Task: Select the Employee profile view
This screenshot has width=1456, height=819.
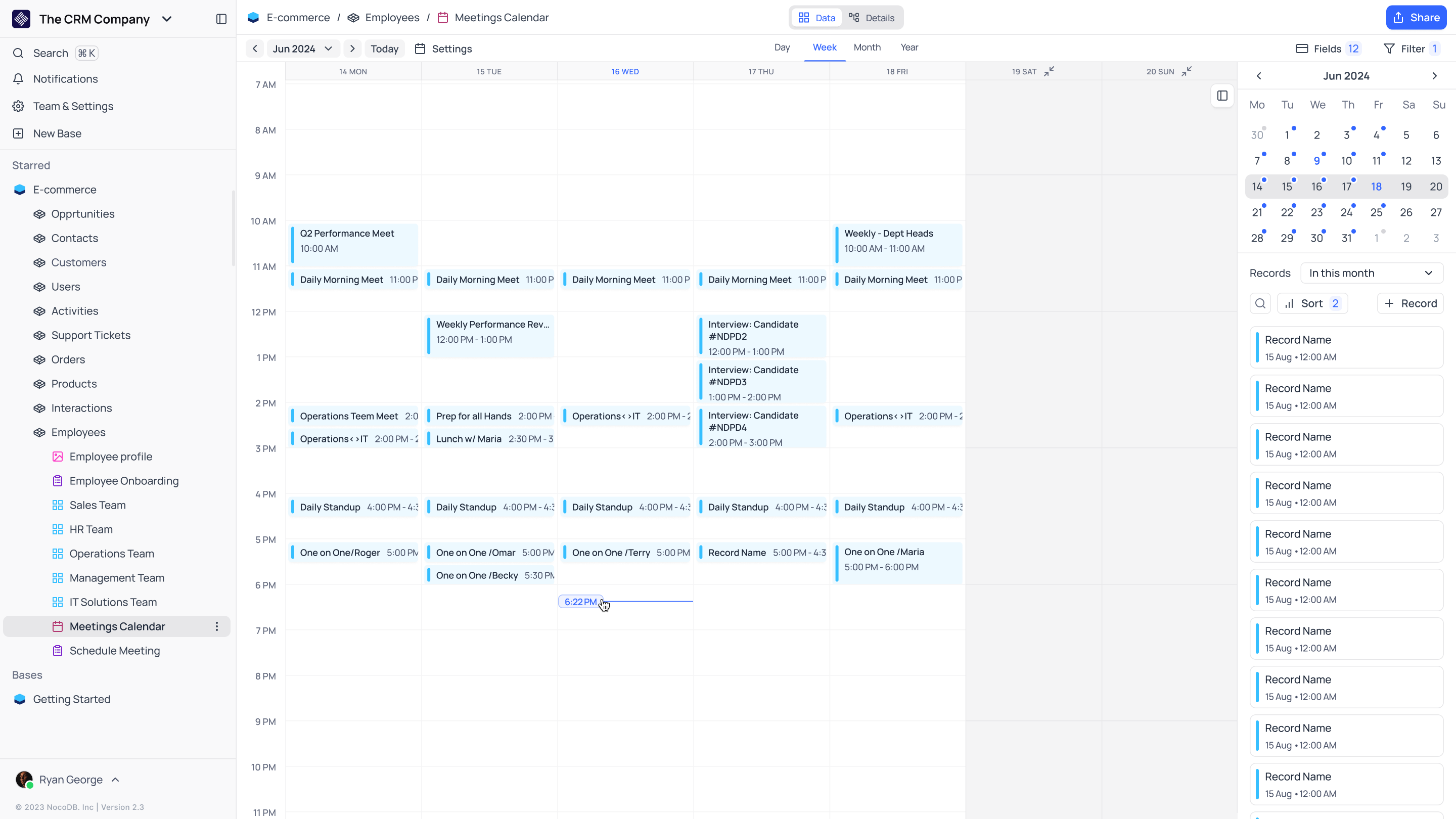Action: (x=111, y=456)
